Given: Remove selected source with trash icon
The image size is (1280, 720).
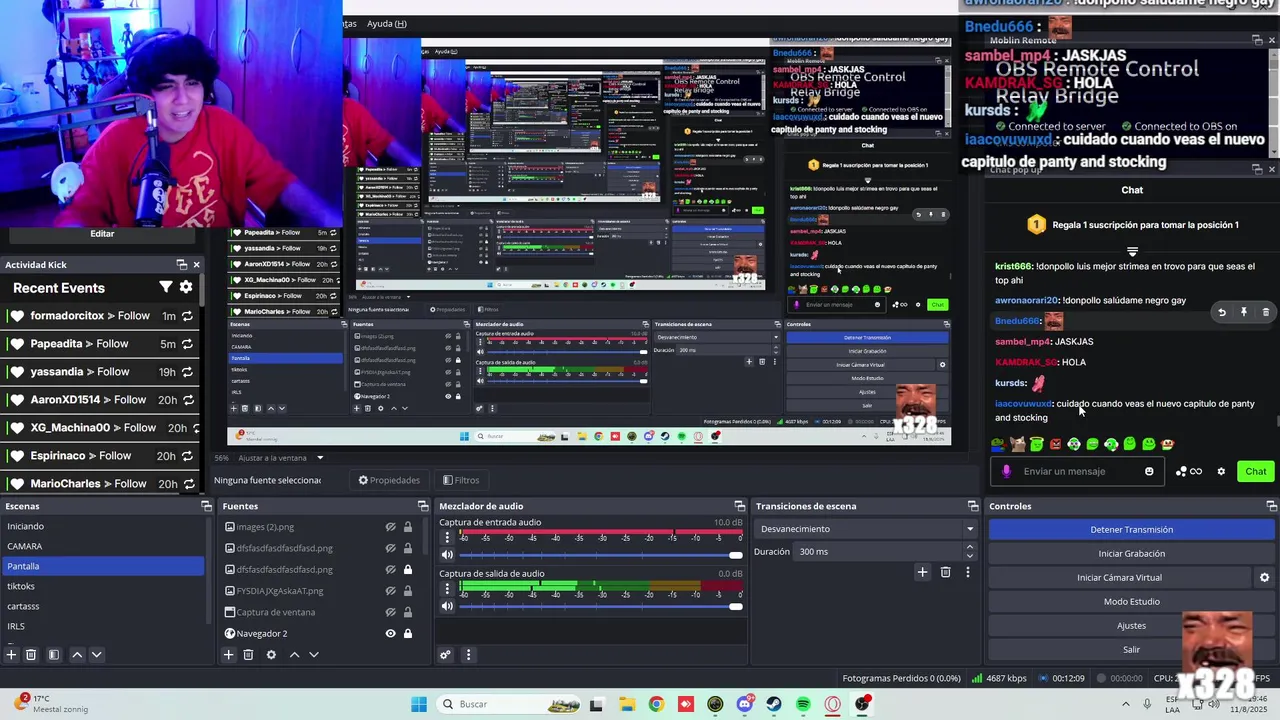Looking at the screenshot, I should pos(248,655).
